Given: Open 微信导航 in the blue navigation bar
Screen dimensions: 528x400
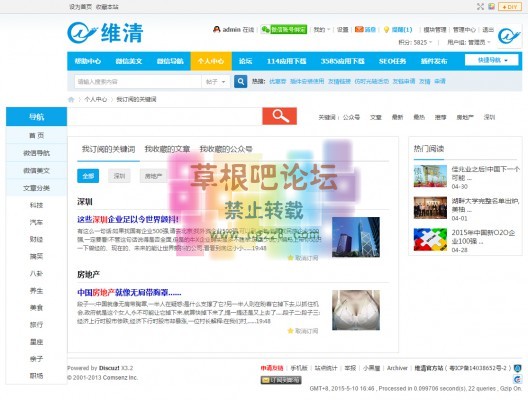Looking at the screenshot, I should (x=170, y=61).
